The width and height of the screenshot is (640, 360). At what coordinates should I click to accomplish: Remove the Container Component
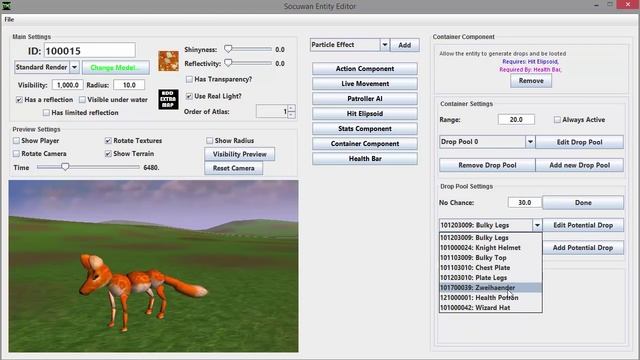coord(531,81)
